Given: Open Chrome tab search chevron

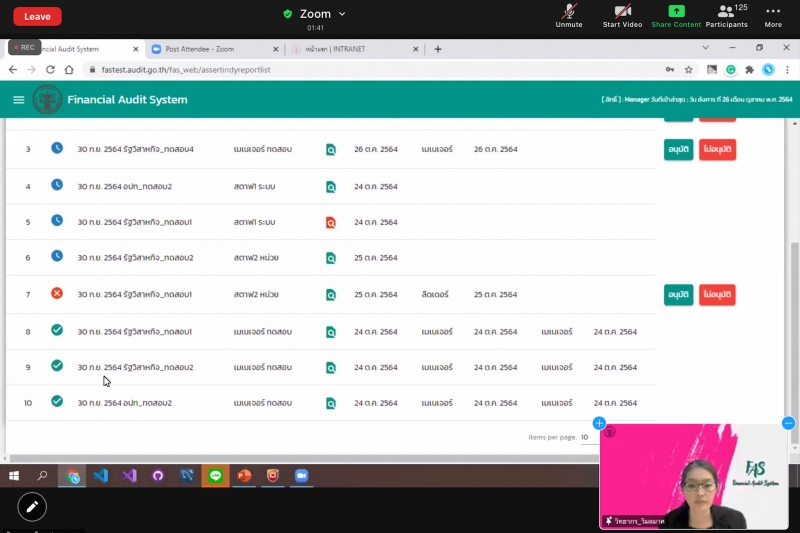Looking at the screenshot, I should [706, 48].
